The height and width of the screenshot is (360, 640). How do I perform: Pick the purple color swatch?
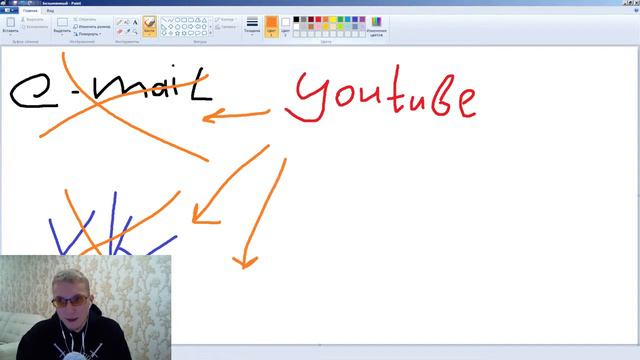click(362, 20)
